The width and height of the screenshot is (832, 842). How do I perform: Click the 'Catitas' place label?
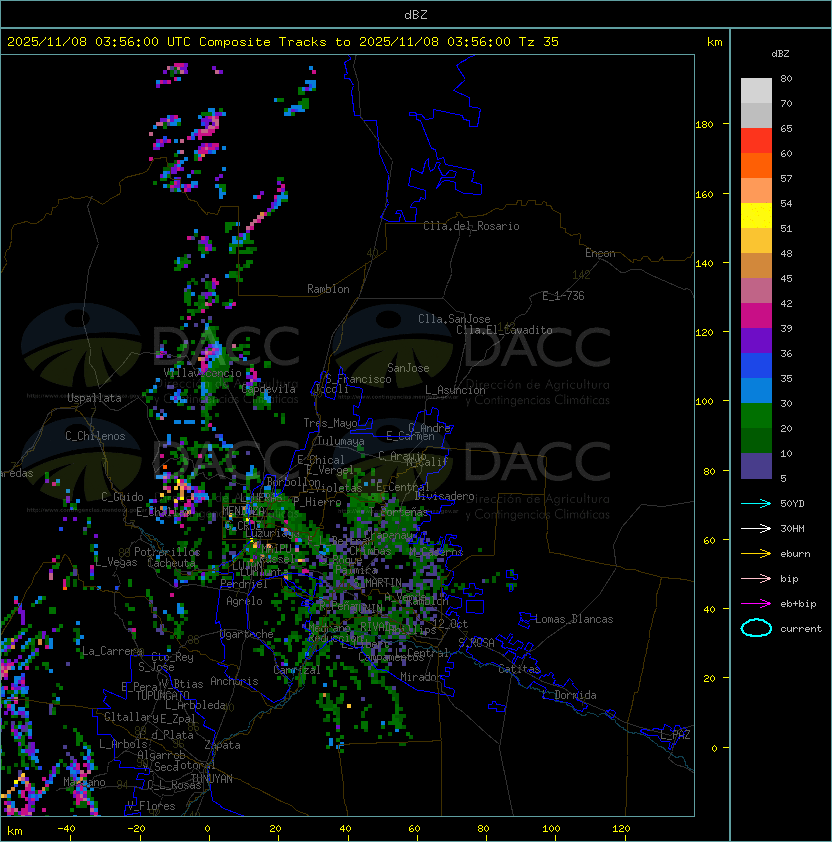coord(519,669)
